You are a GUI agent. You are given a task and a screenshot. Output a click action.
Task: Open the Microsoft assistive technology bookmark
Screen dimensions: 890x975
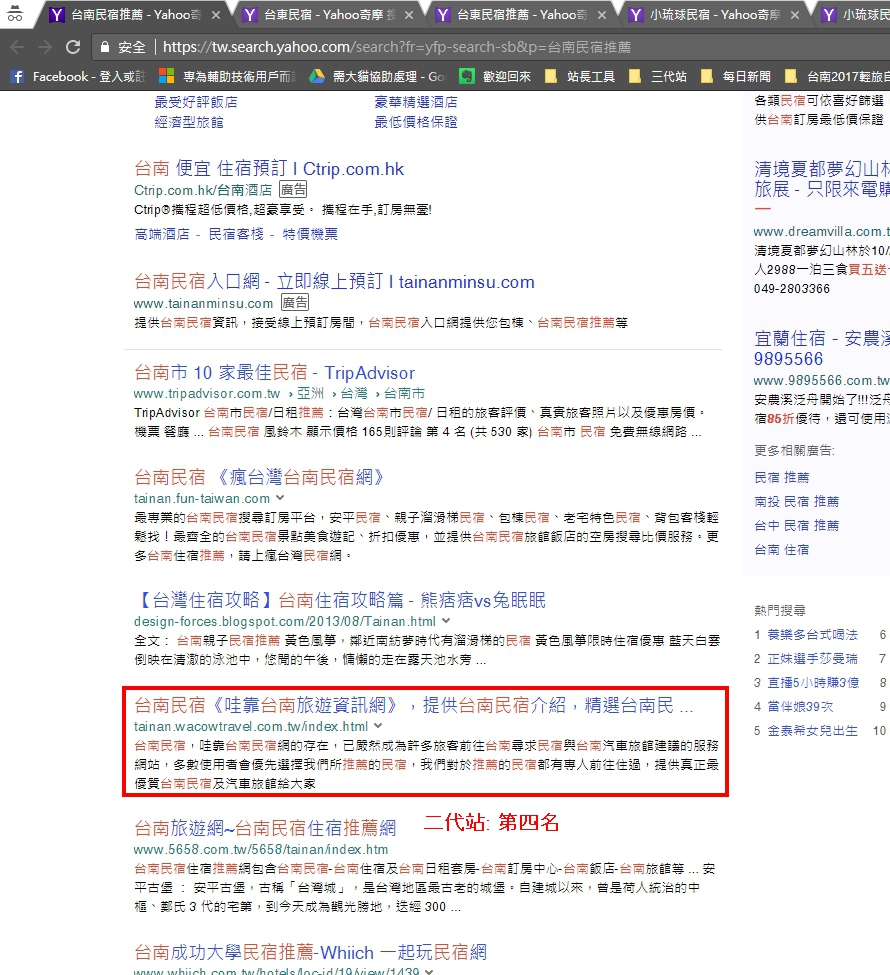click(x=228, y=76)
